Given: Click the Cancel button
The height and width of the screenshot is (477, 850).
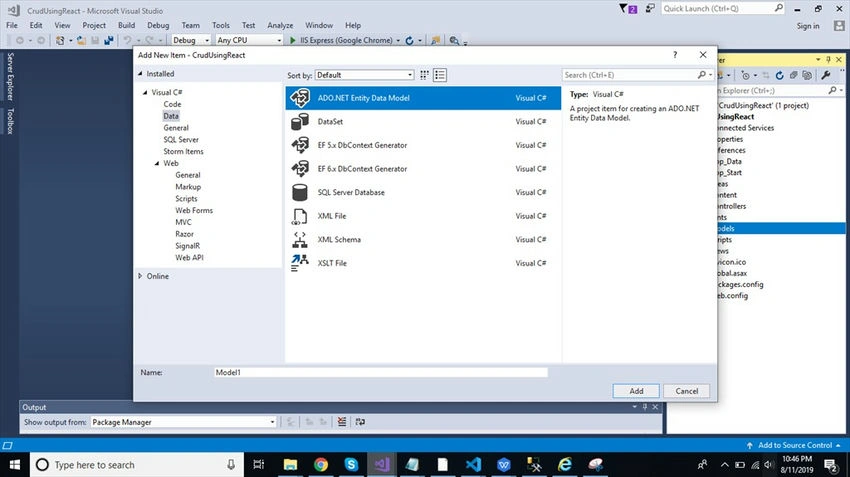Looking at the screenshot, I should coord(687,391).
